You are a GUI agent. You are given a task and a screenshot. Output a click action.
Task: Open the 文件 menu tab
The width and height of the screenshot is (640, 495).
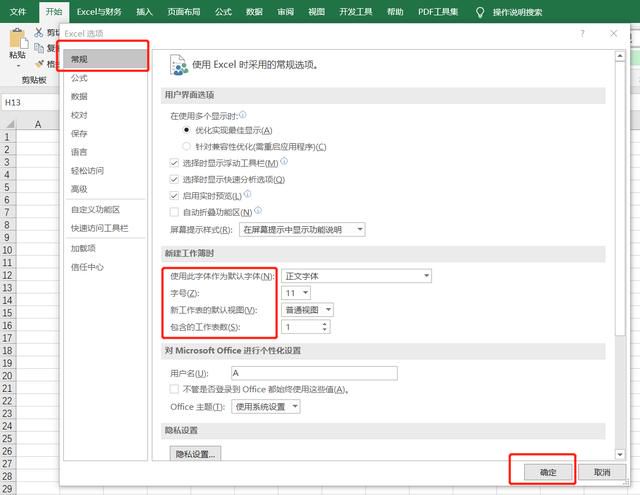18,12
